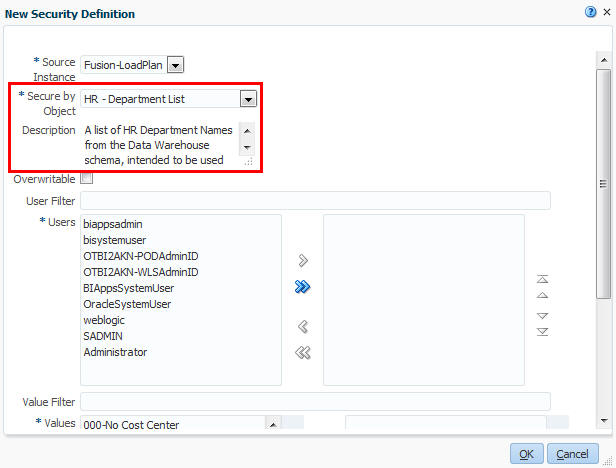Click the Description box down arrow
The width and height of the screenshot is (616, 468).
click(247, 147)
